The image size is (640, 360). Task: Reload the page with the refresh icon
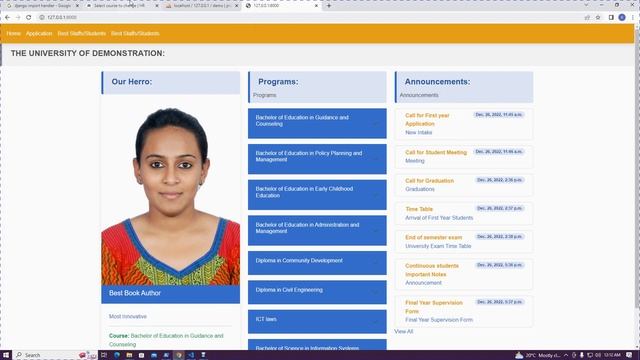click(x=29, y=17)
